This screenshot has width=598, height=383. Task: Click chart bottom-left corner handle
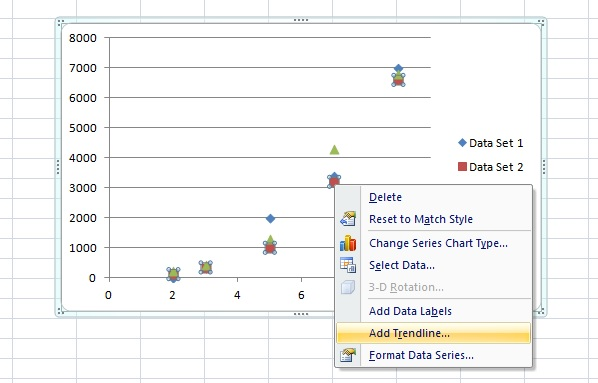(x=60, y=312)
